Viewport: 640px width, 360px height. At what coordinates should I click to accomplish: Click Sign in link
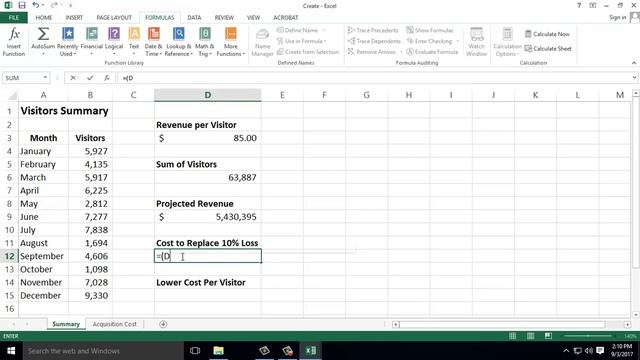click(x=618, y=17)
